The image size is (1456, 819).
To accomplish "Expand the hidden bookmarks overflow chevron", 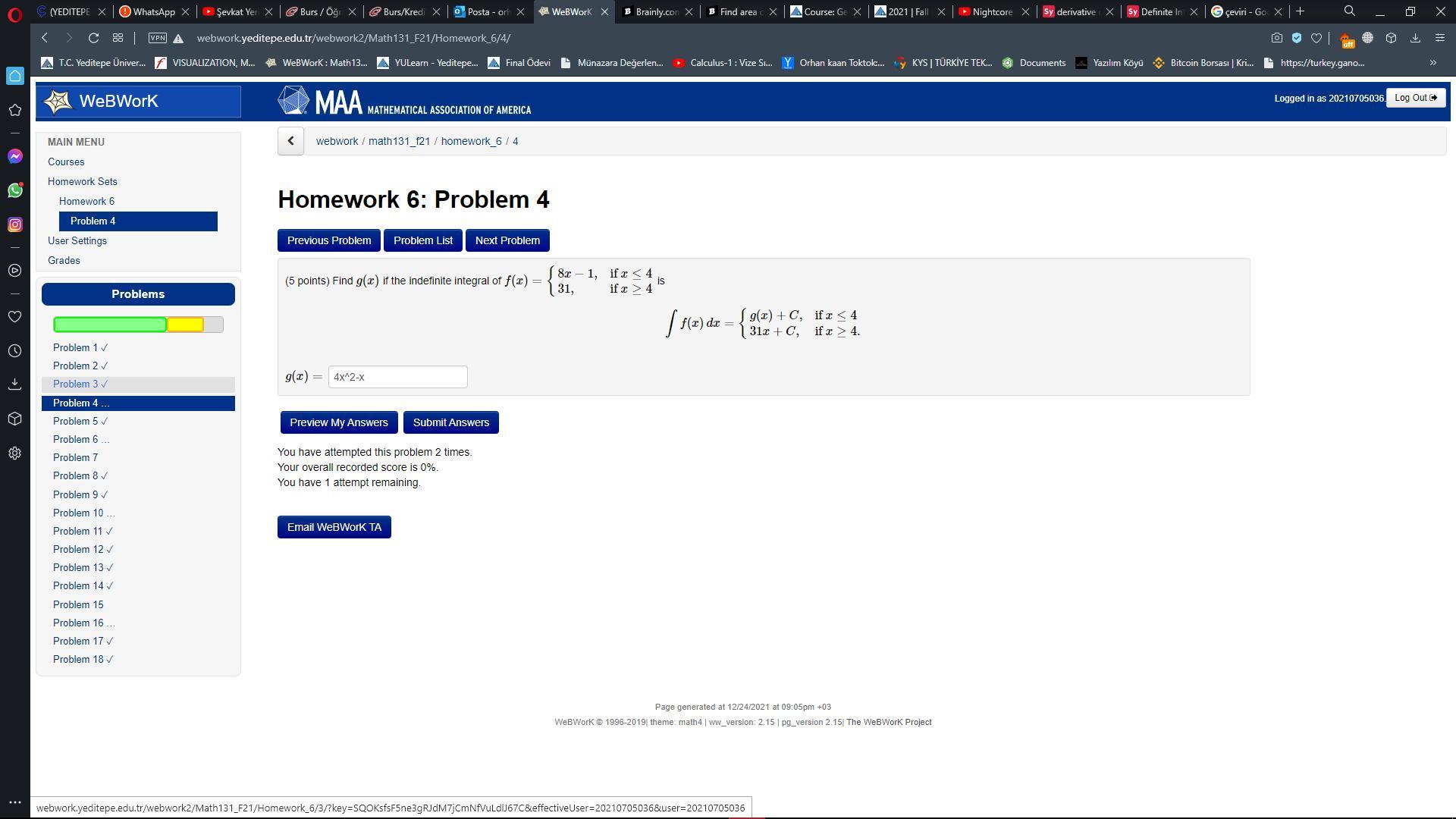I will [1432, 63].
